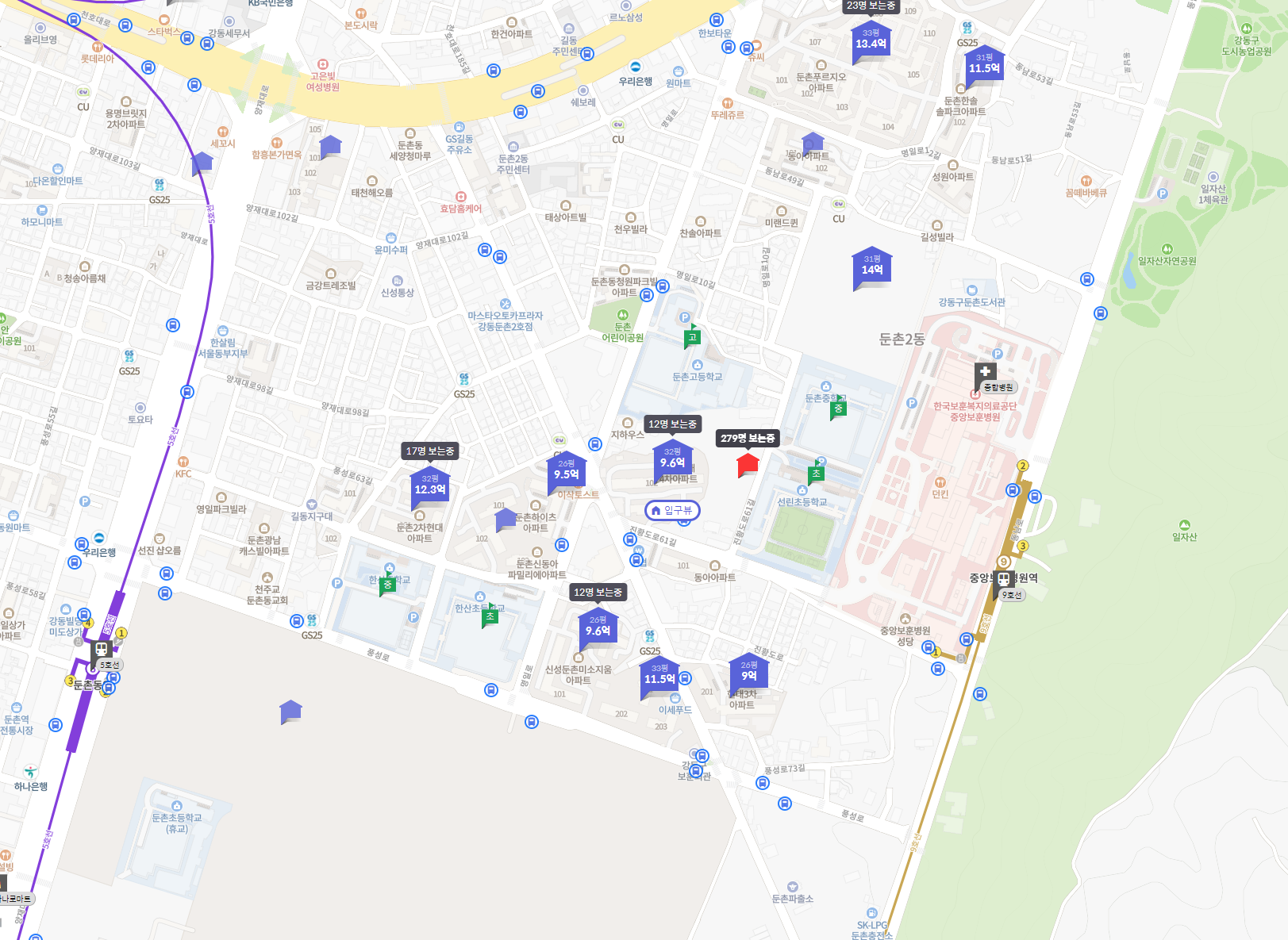Select the 둔촌고등학교 label

click(x=697, y=377)
